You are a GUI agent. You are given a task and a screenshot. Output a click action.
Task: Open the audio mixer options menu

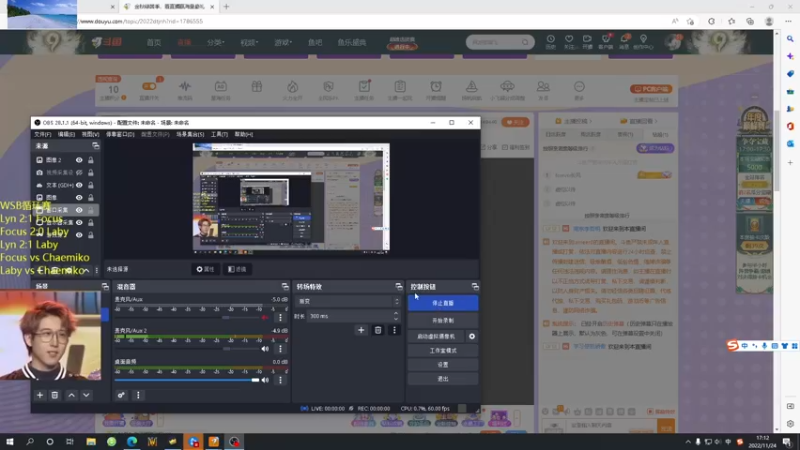pyautogui.click(x=138, y=395)
